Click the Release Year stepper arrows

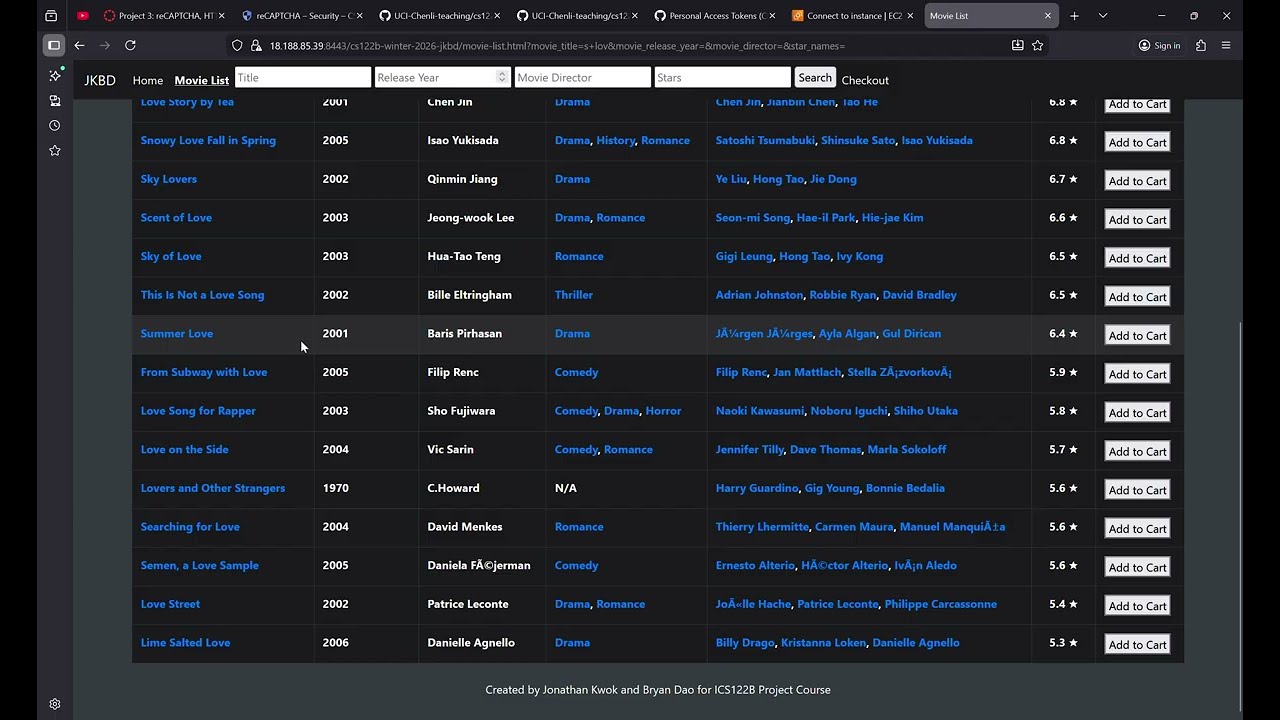502,78
